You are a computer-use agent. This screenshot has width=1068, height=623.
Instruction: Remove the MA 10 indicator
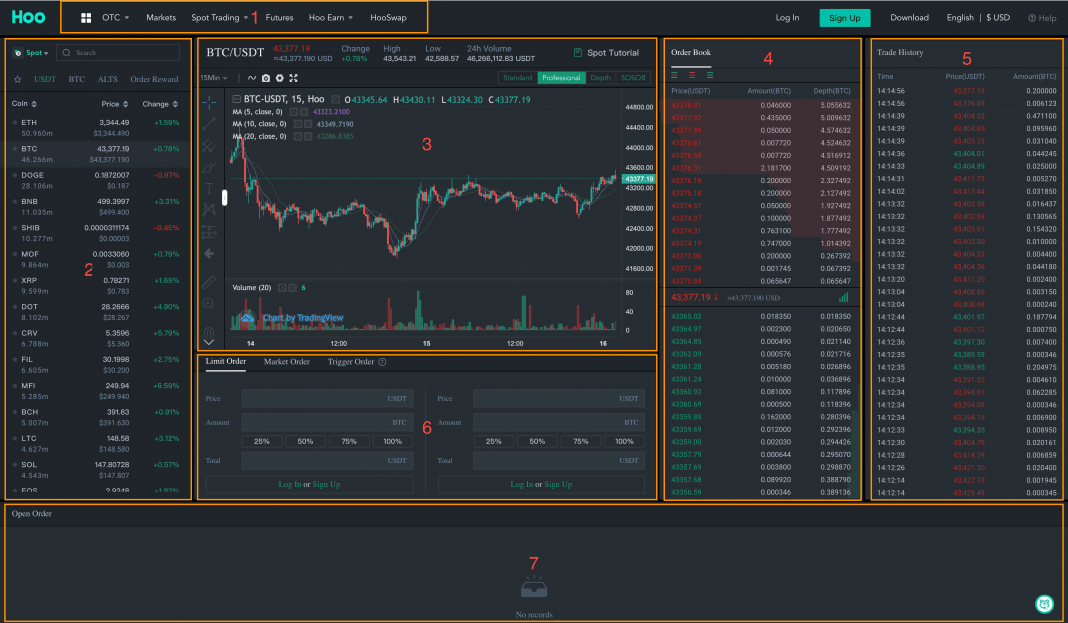pos(308,125)
